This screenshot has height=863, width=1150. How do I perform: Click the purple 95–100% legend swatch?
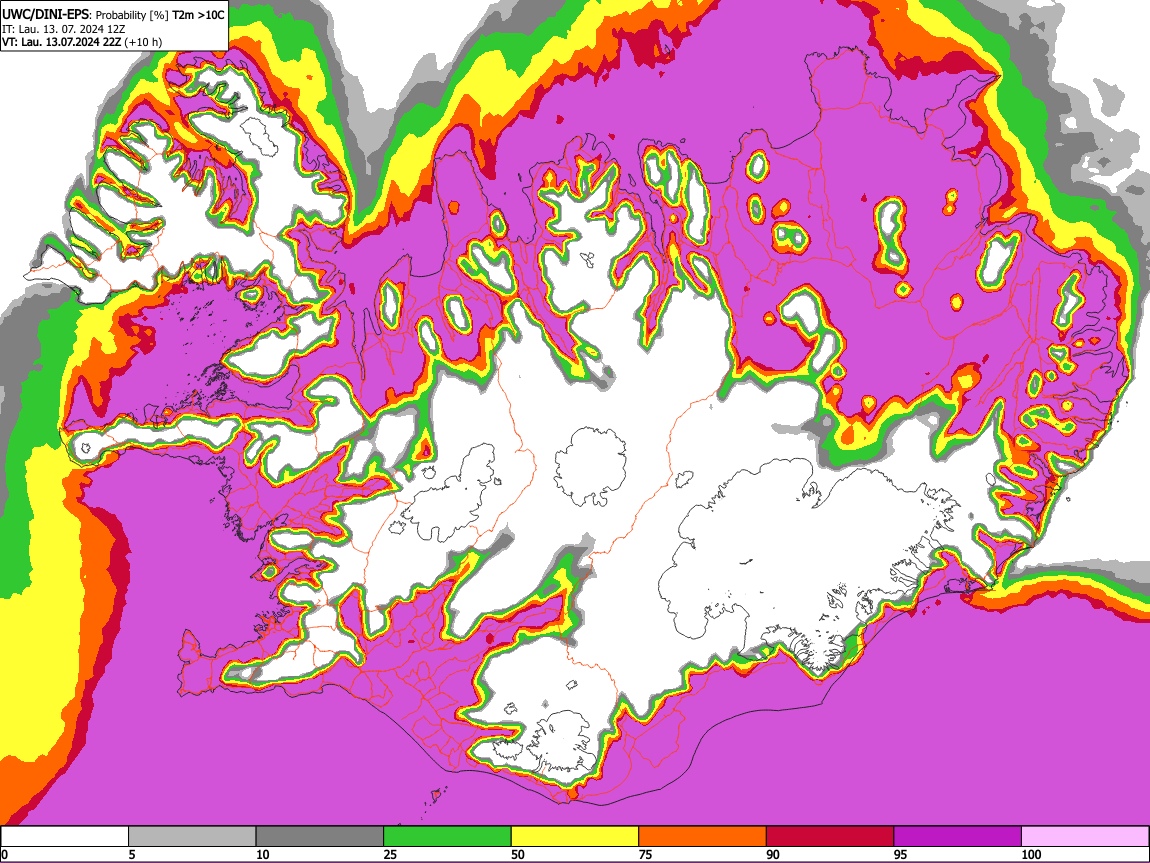(958, 836)
